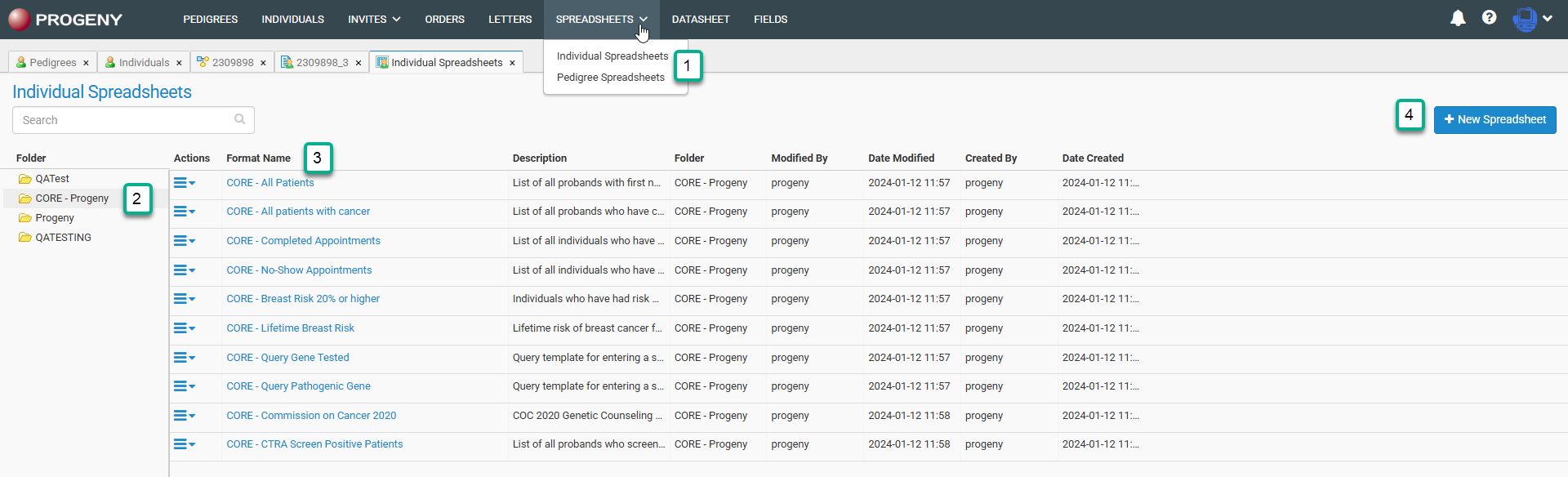
Task: Open actions menu for CORE - Query Pathogenic Gene
Action: pos(185,386)
